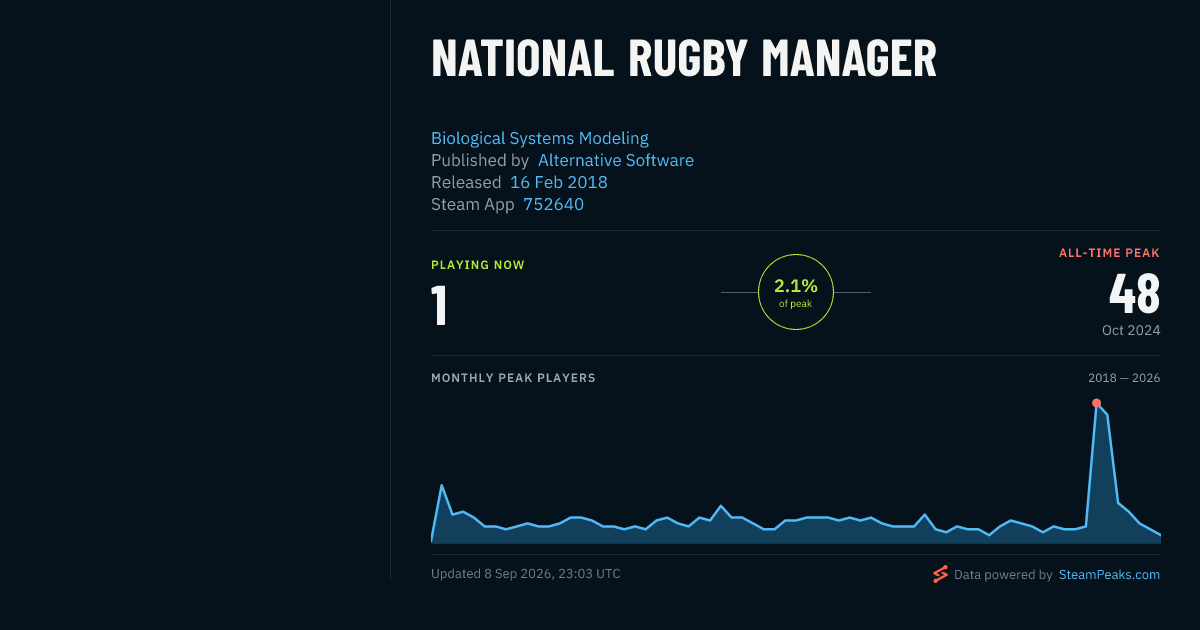Click the Playing Now label

pyautogui.click(x=478, y=265)
